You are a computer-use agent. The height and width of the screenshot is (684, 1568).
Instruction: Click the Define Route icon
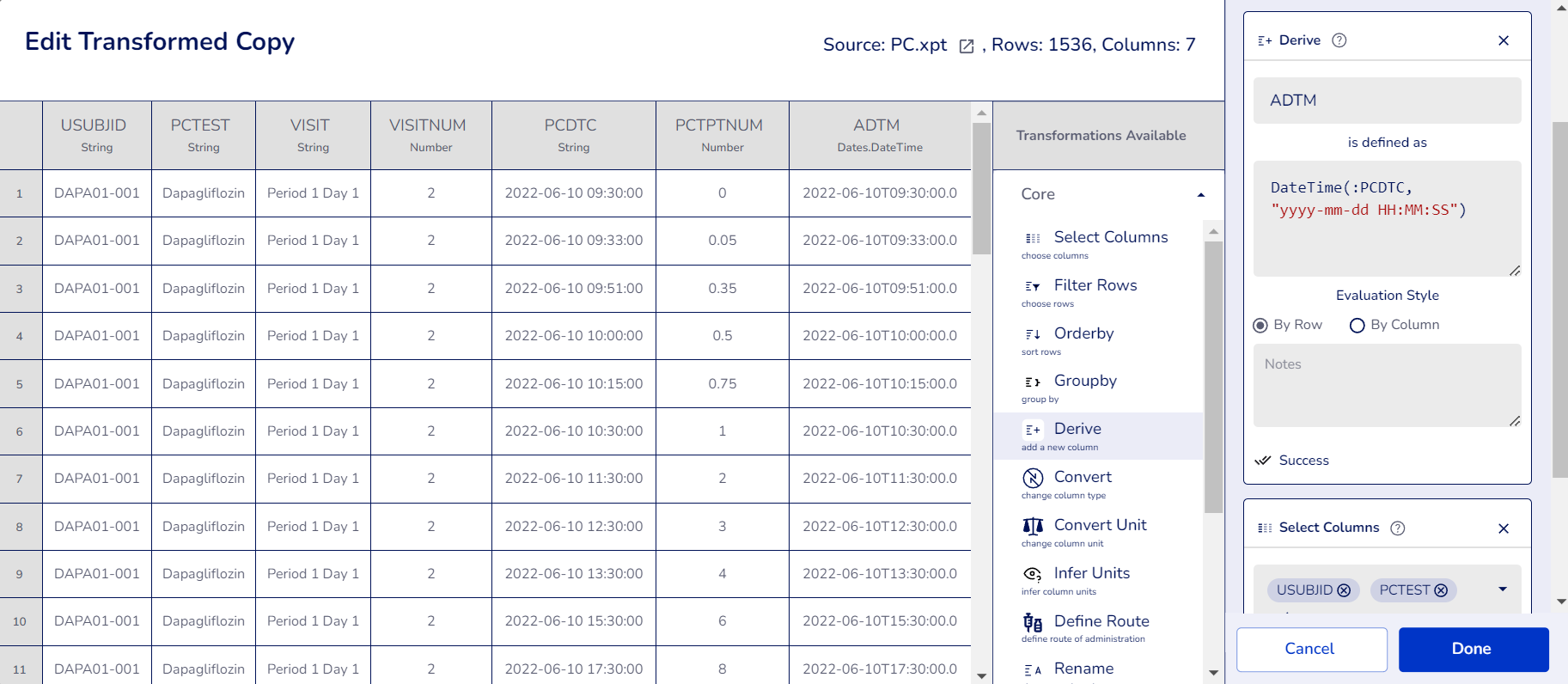pyautogui.click(x=1033, y=622)
